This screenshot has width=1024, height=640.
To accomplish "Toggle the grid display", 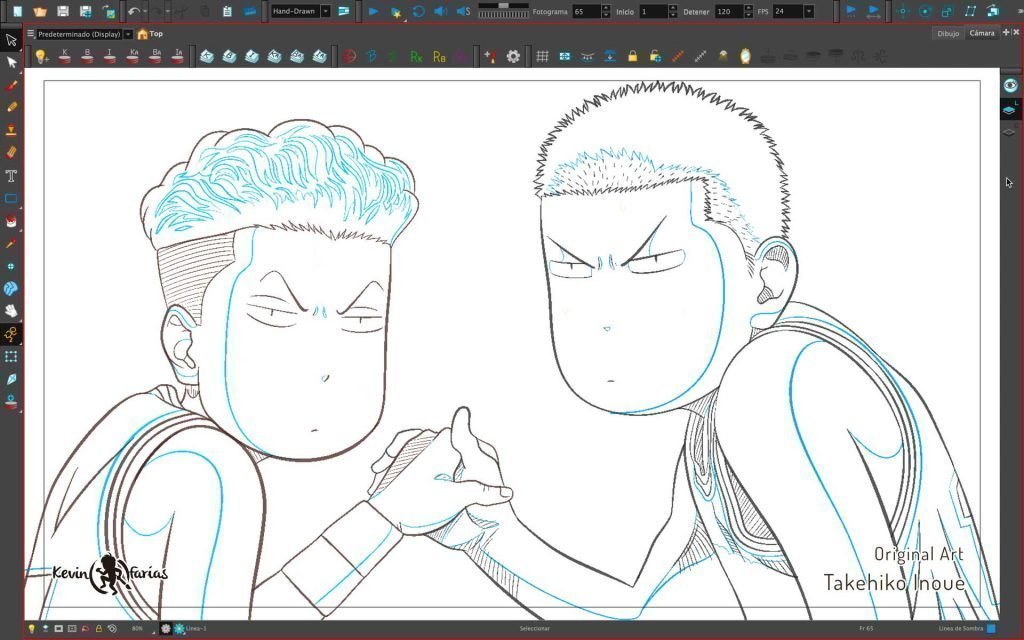I will point(542,57).
